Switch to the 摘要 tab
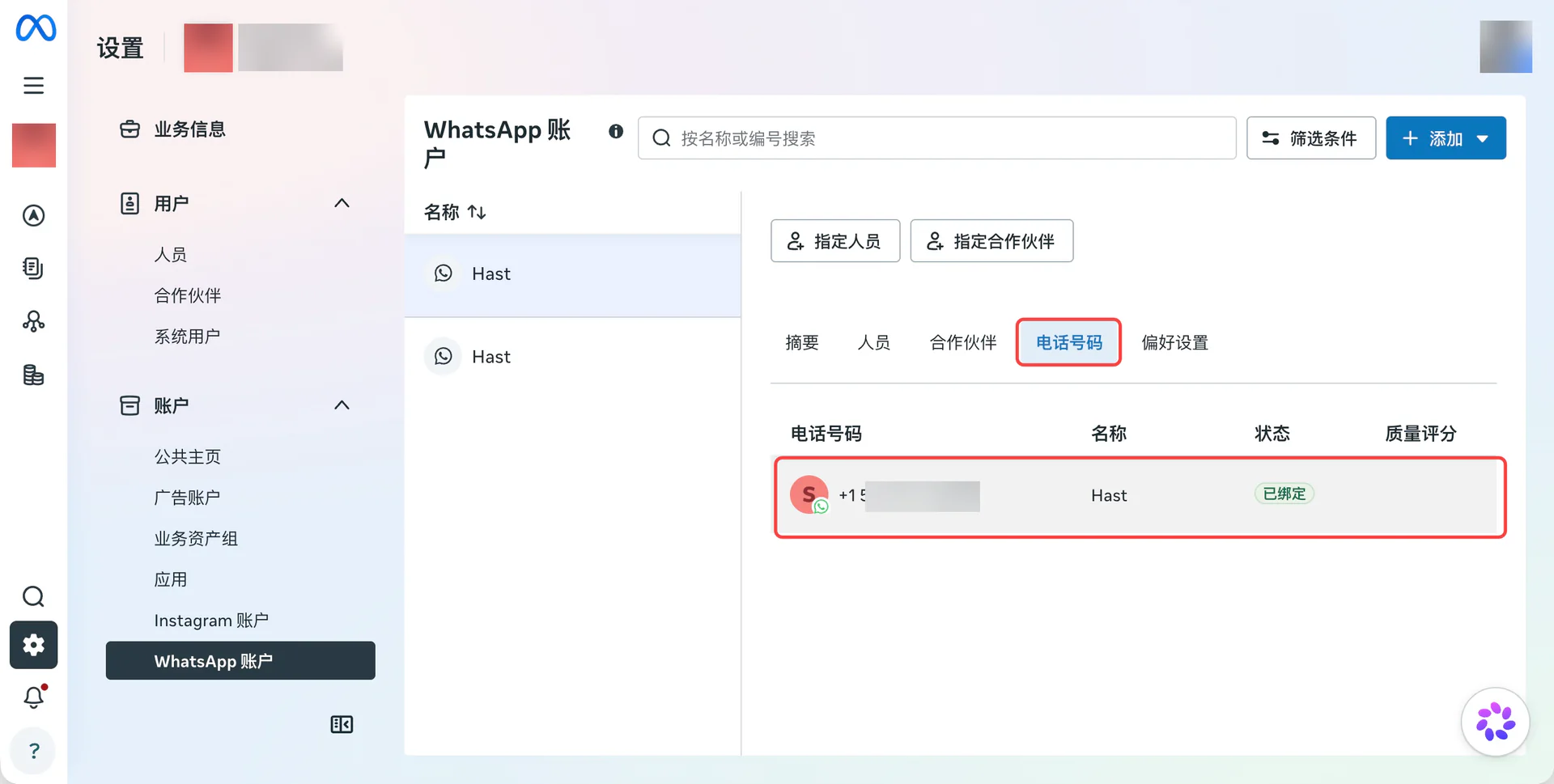 pyautogui.click(x=802, y=343)
